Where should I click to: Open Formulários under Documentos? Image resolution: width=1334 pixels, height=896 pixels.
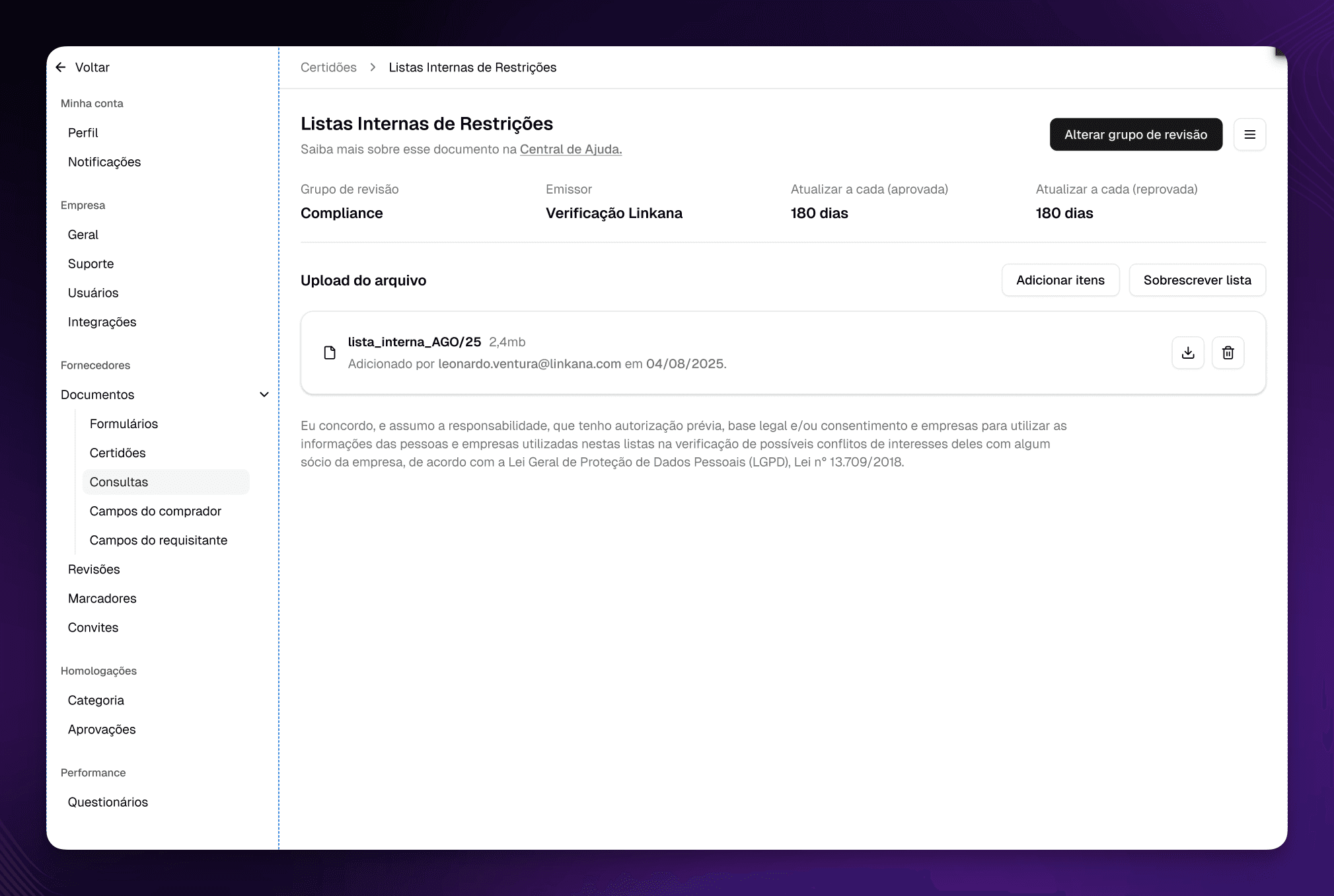[x=124, y=424]
